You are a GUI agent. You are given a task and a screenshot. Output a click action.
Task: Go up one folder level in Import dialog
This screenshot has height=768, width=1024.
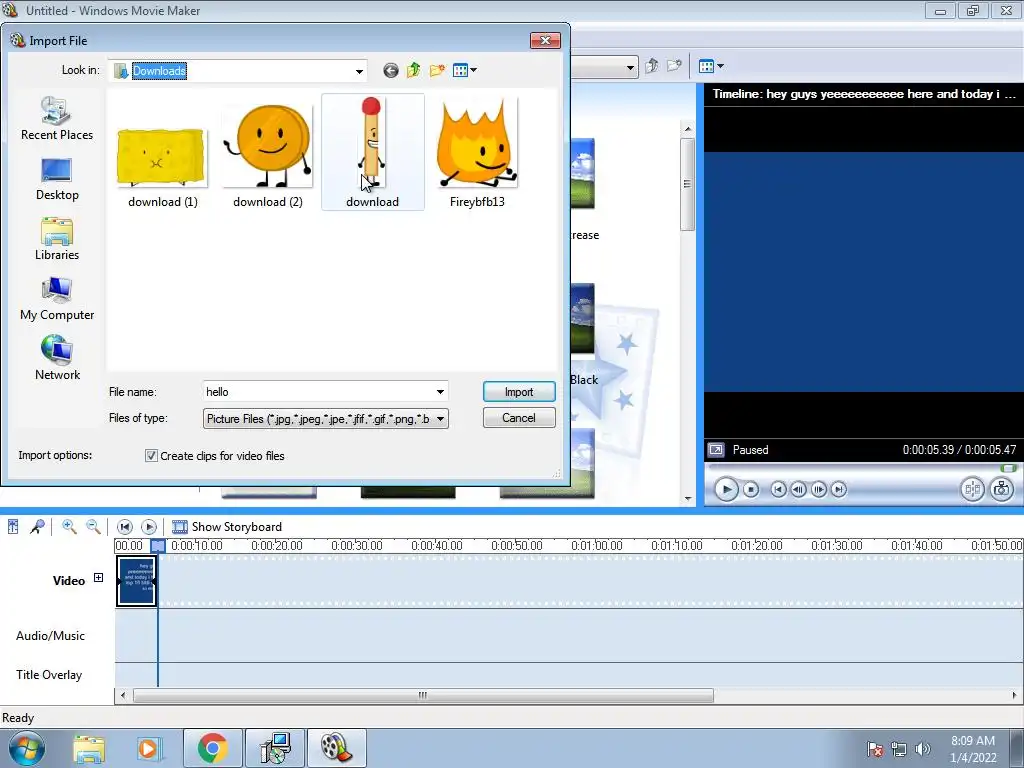413,70
